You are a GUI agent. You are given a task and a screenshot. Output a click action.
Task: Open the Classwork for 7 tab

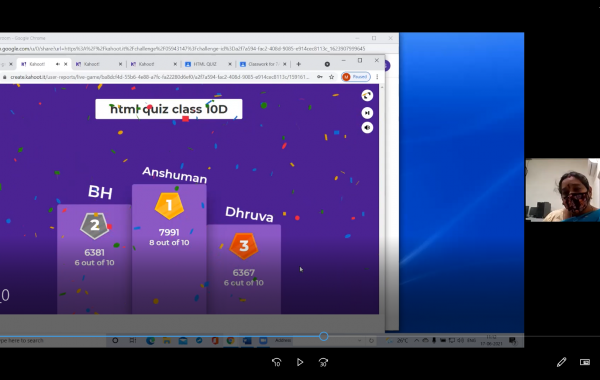click(x=263, y=64)
